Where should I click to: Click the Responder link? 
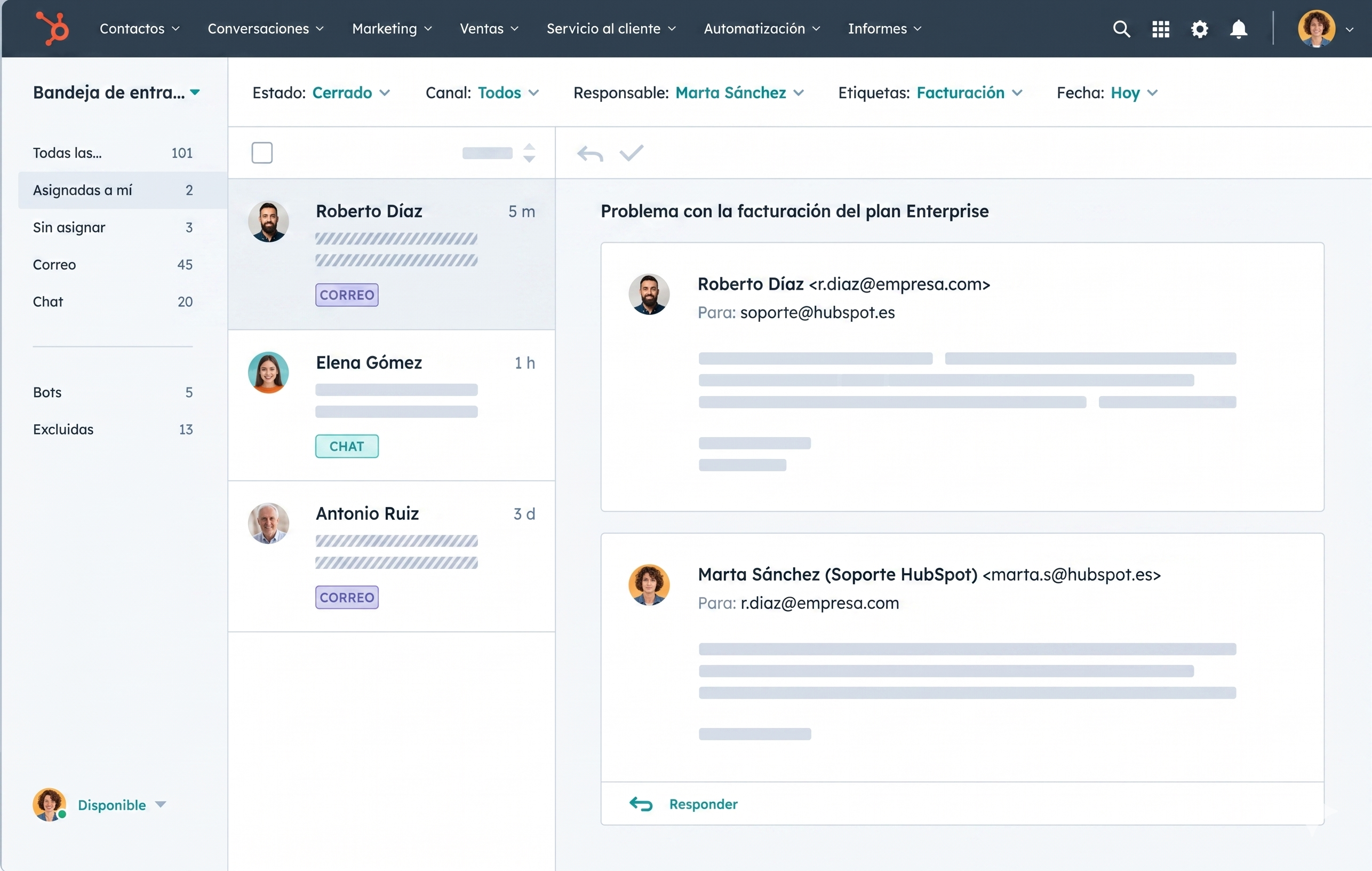703,804
